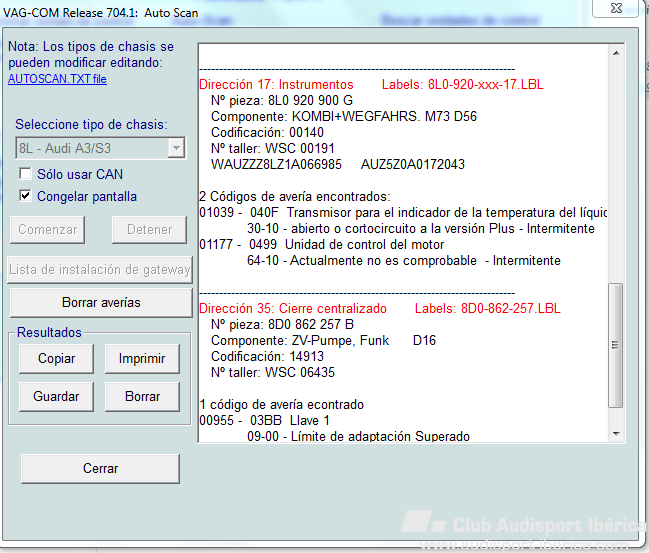Image resolution: width=649 pixels, height=553 pixels.
Task: Click the scrollbar down arrow in results
Action: coord(616,433)
